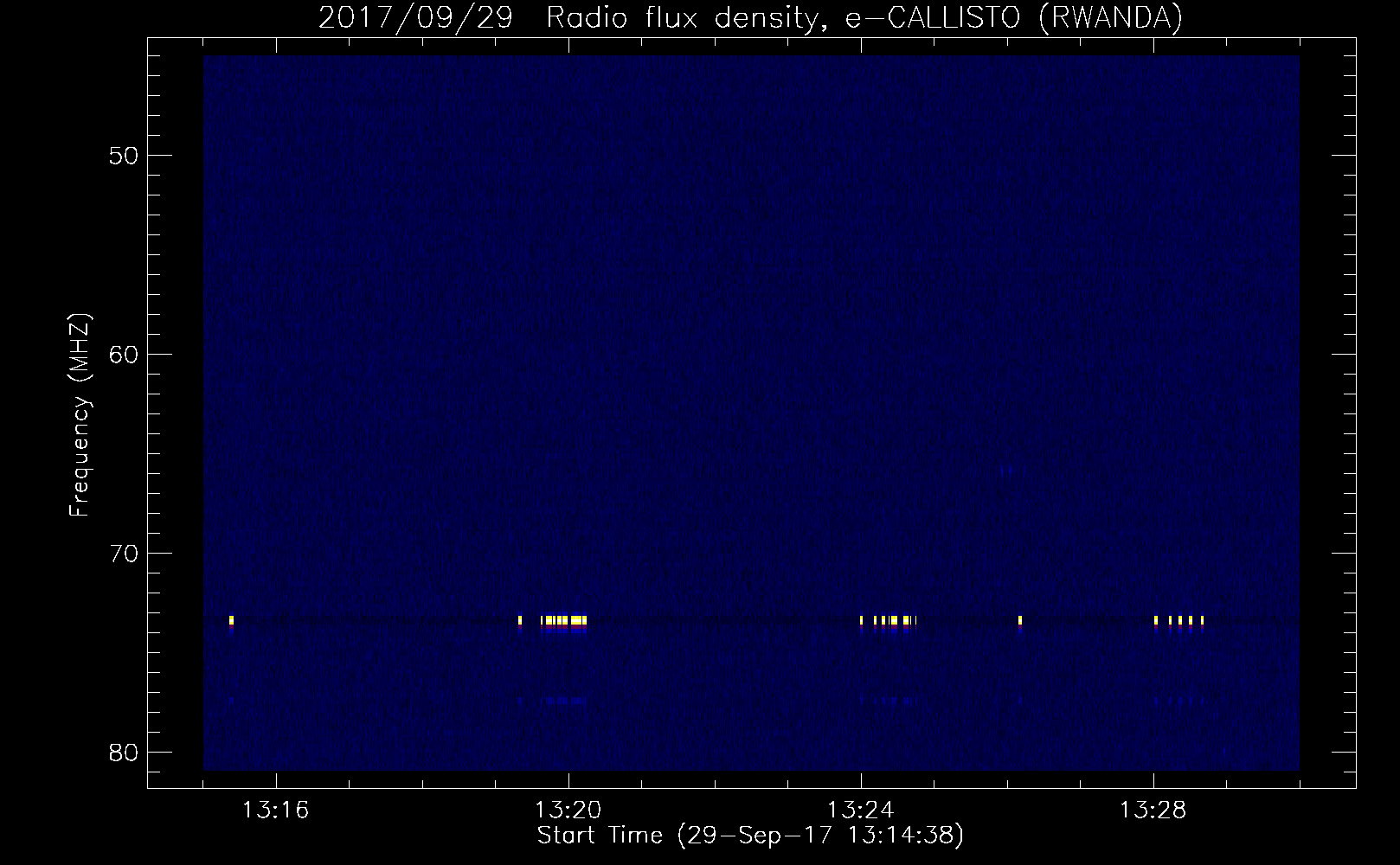Click the 13:28 time tick label
Image resolution: width=1400 pixels, height=865 pixels.
[1153, 811]
